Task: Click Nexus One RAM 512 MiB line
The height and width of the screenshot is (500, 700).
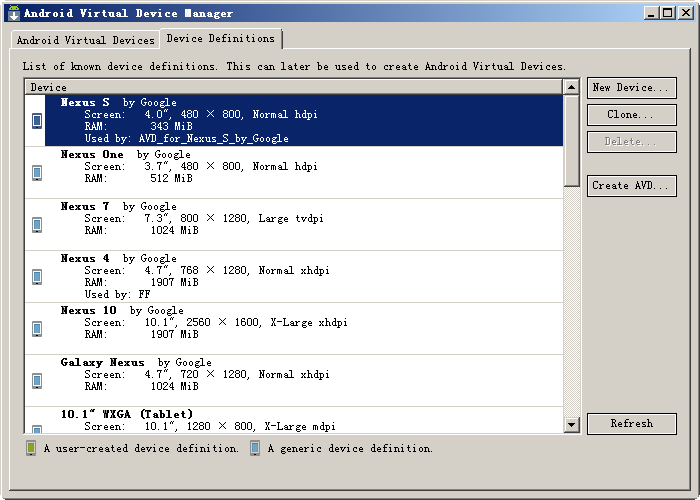Action: [x=138, y=179]
